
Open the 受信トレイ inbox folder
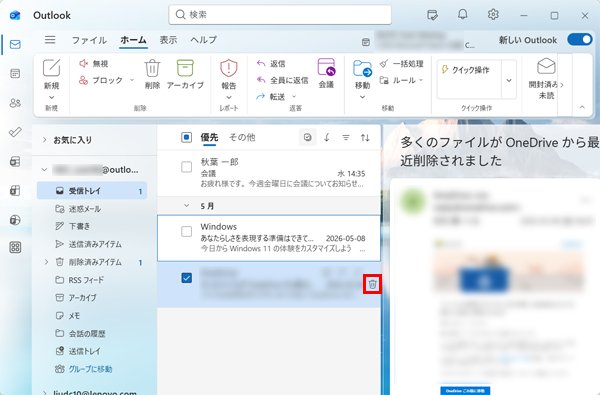(x=92, y=191)
